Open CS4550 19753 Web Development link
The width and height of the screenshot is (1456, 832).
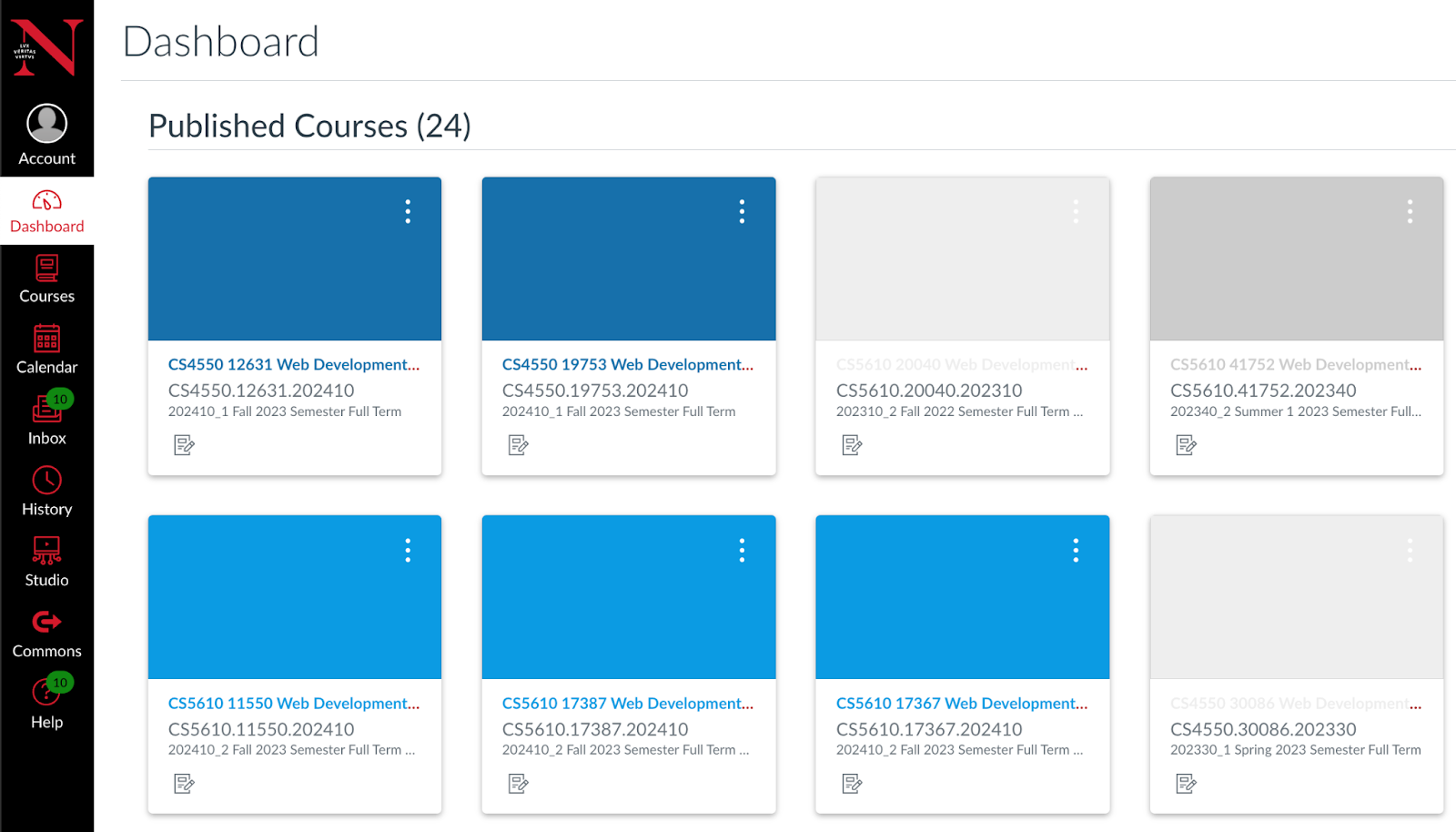point(628,364)
